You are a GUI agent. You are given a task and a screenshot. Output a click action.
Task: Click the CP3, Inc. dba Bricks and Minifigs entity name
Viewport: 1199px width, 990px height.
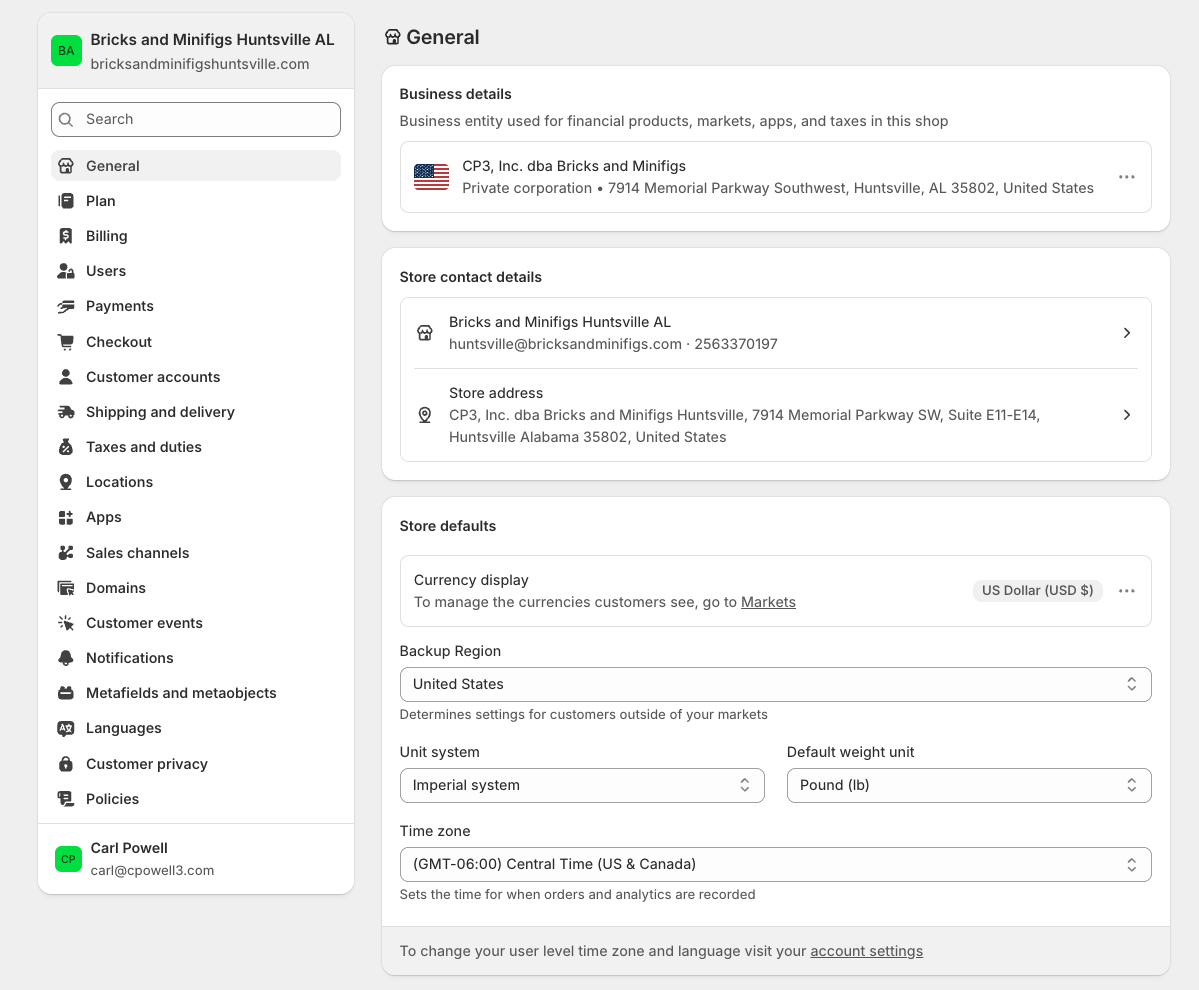pos(574,166)
